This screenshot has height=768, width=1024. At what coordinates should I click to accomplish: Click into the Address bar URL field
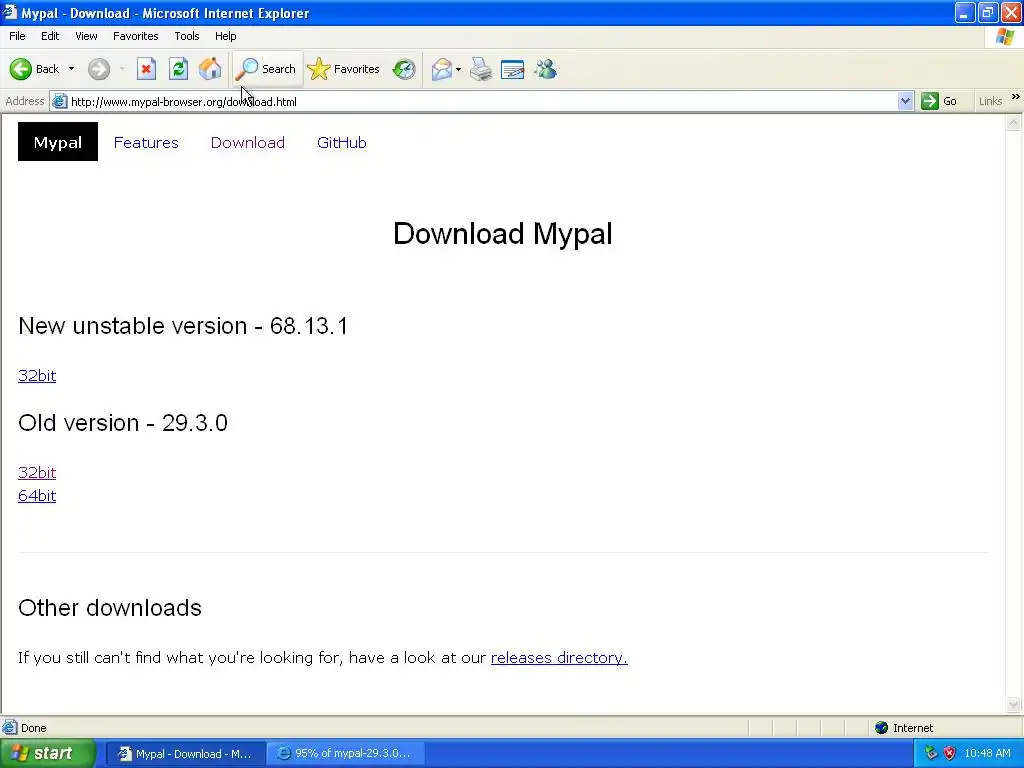point(482,101)
